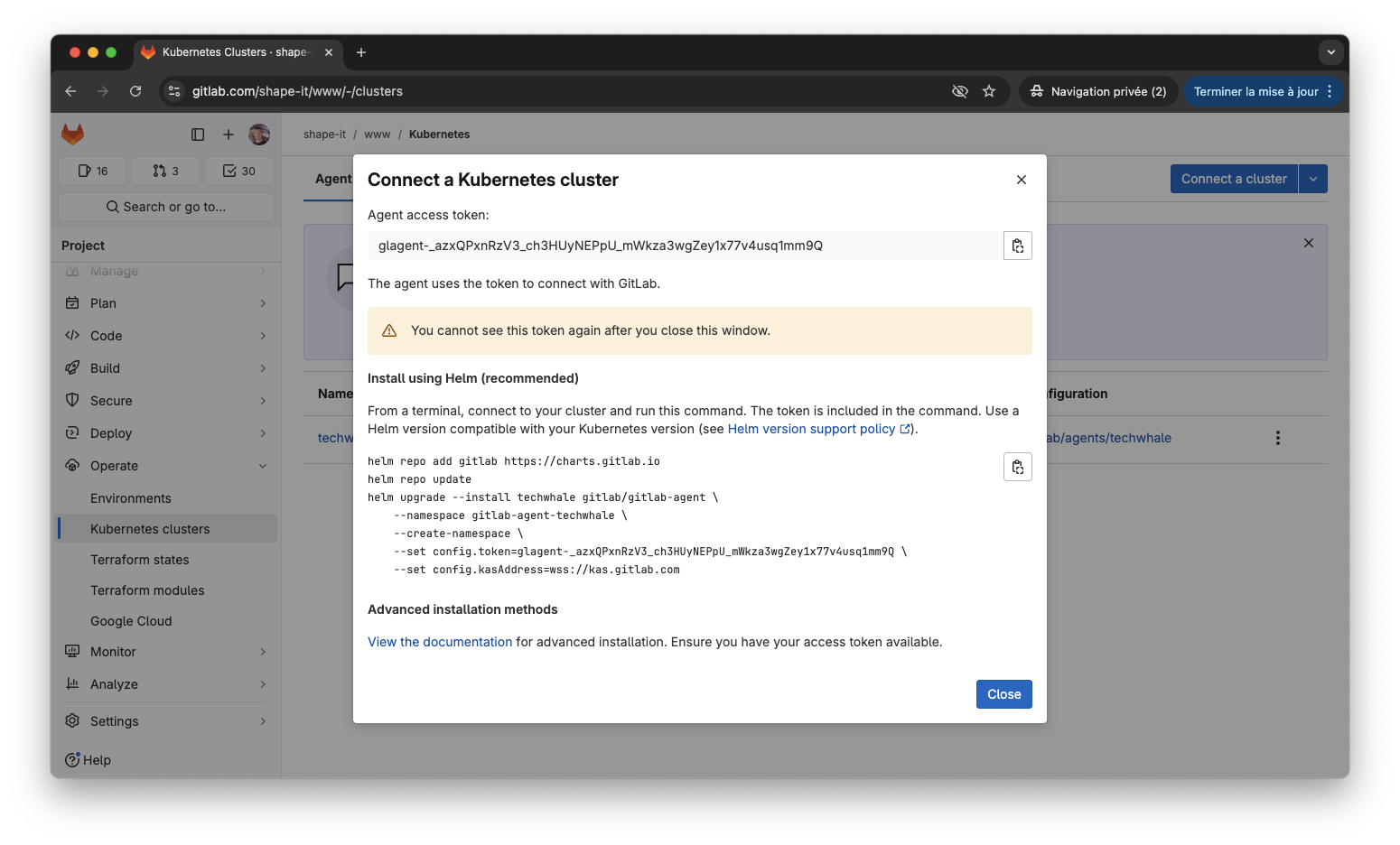Click the GitLab fox logo
The height and width of the screenshot is (845, 1400).
point(73,135)
